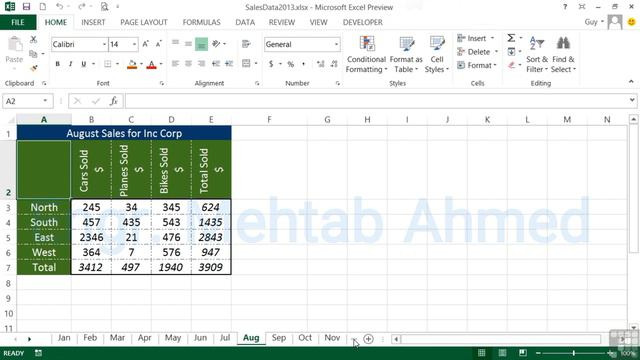Image resolution: width=640 pixels, height=360 pixels.
Task: Switch to the PAGE LAYOUT ribbon tab
Action: [144, 22]
